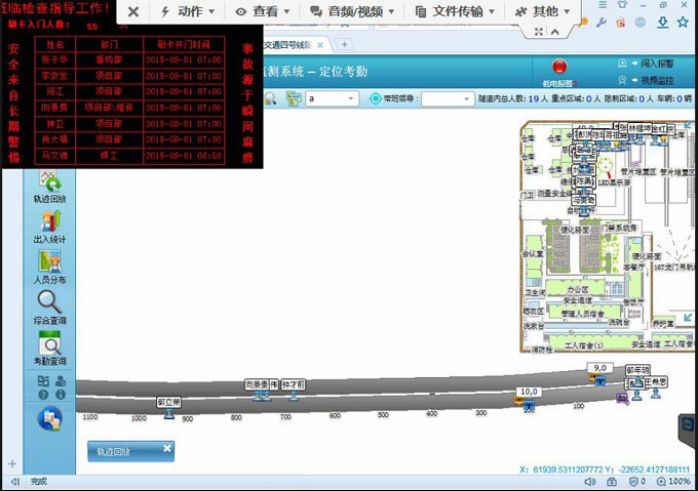This screenshot has width=698, height=491.
Task: Expand the 动作 actions dropdown
Action: click(x=187, y=12)
